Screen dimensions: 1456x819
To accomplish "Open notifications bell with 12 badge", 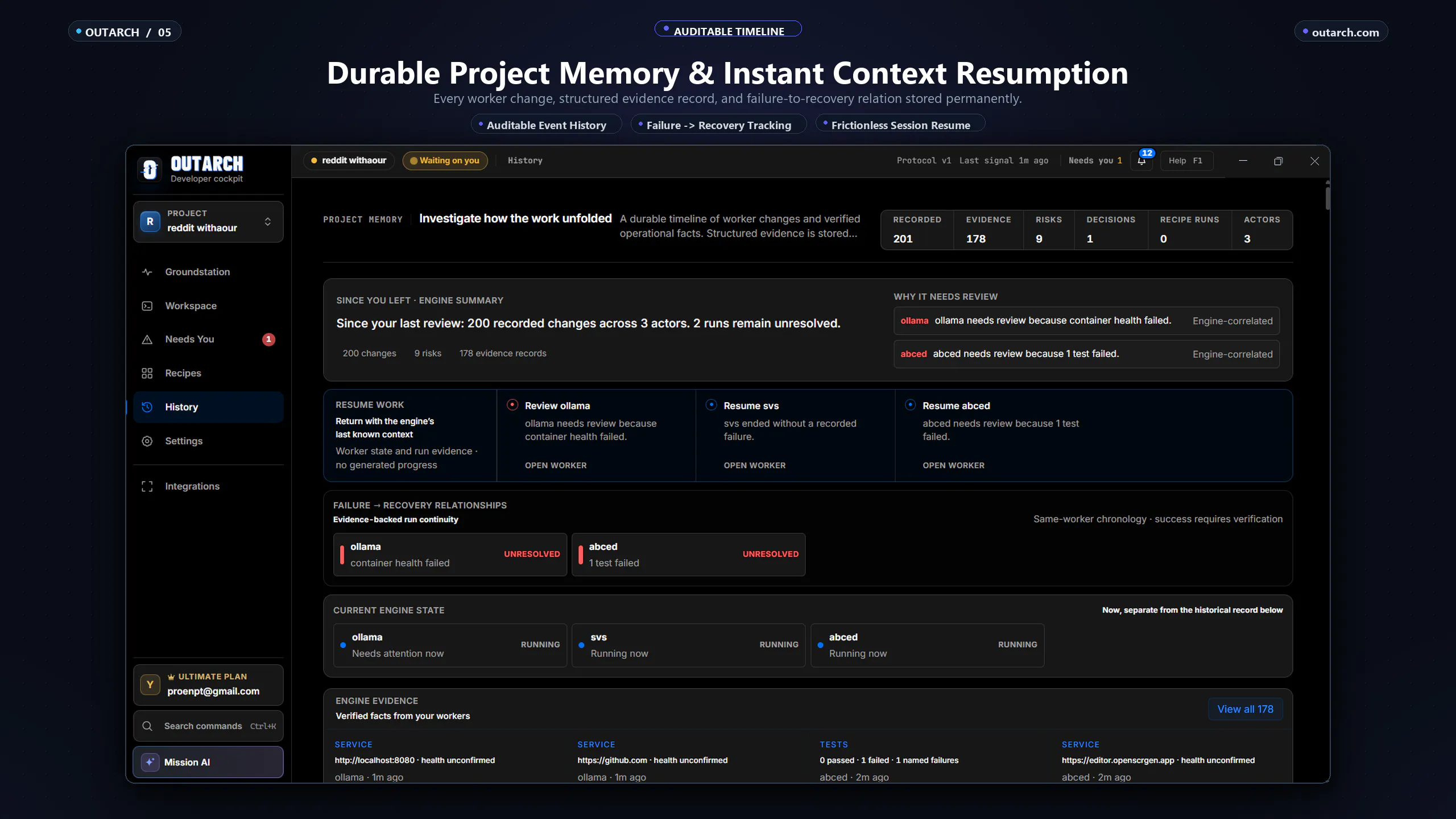I will 1141,160.
